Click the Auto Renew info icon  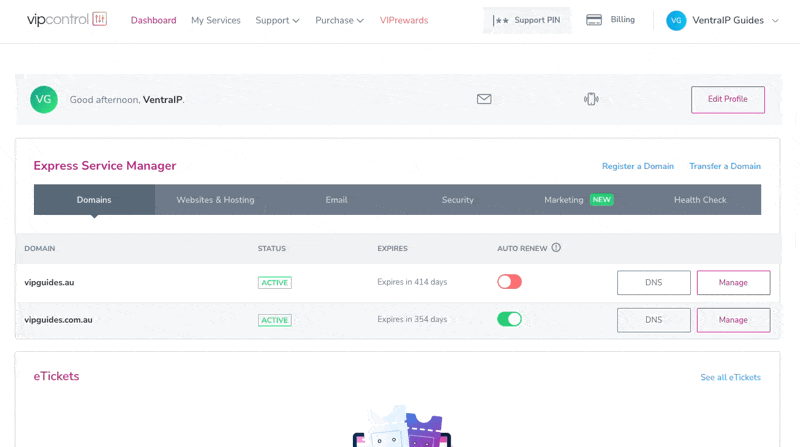point(556,247)
